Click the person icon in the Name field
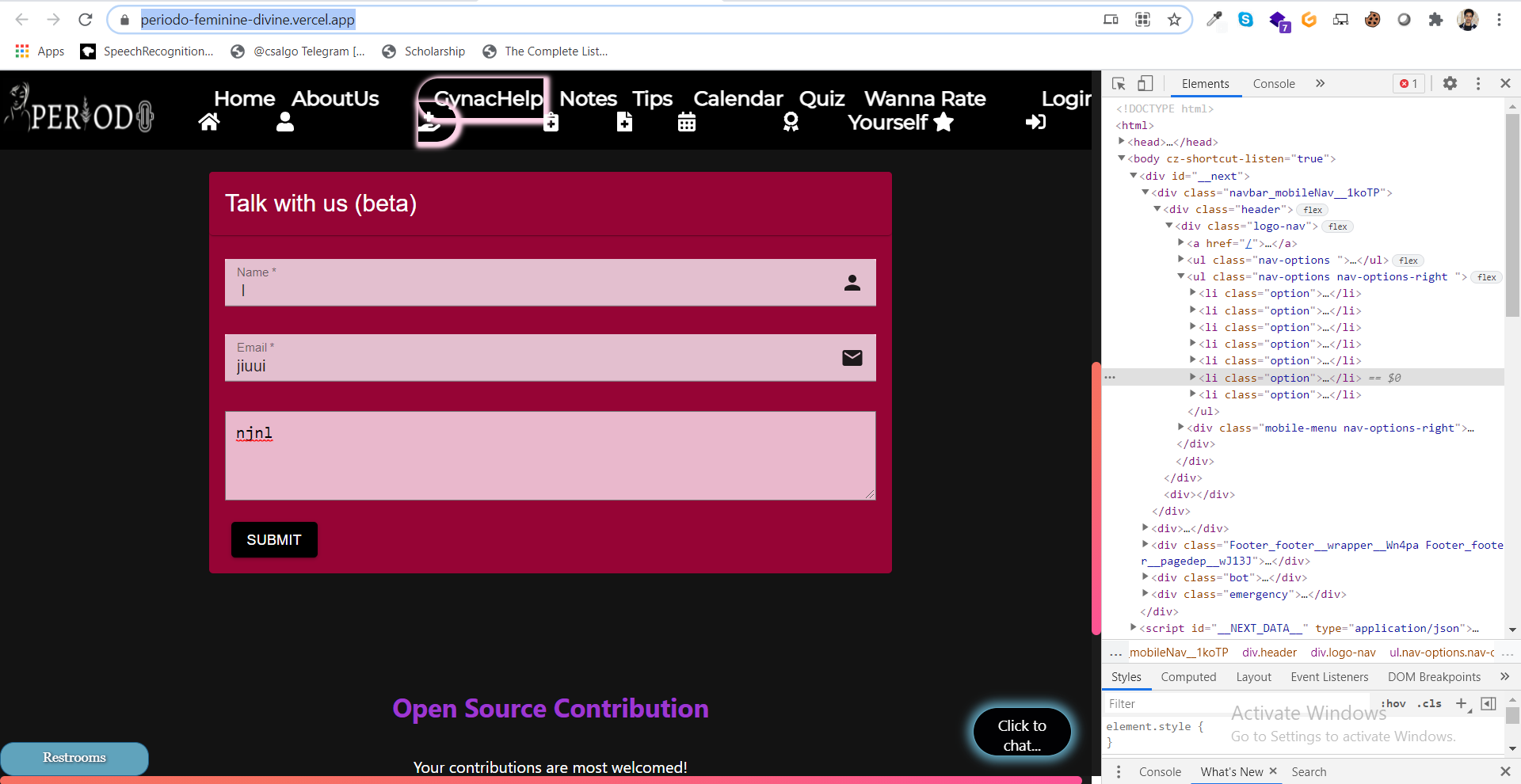This screenshot has height=784, width=1521. pos(852,283)
